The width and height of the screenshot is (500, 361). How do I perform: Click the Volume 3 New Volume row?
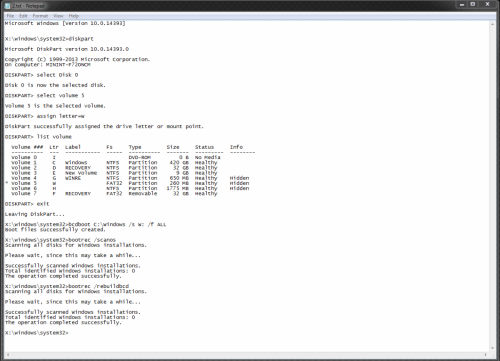(114, 173)
